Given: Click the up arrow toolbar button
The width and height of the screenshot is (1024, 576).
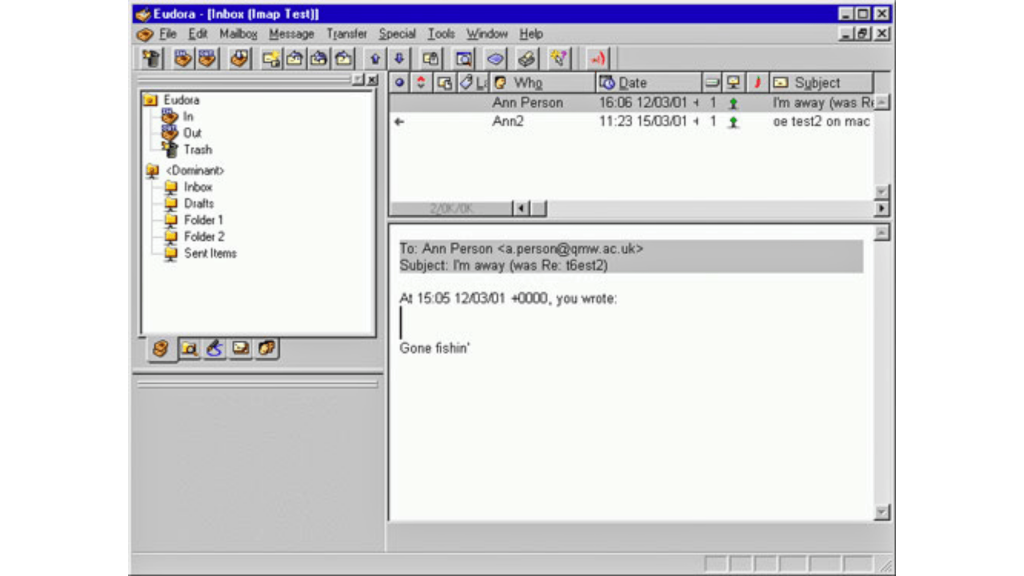Looking at the screenshot, I should (x=375, y=59).
